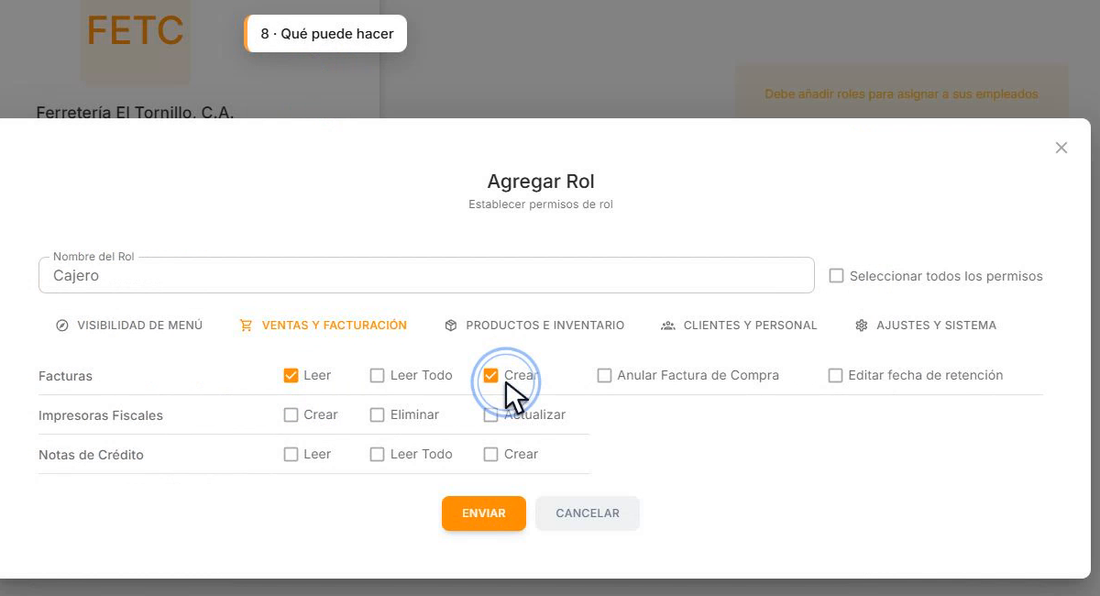Close the Agregar Rol dialog
1100x596 pixels.
click(x=1061, y=148)
